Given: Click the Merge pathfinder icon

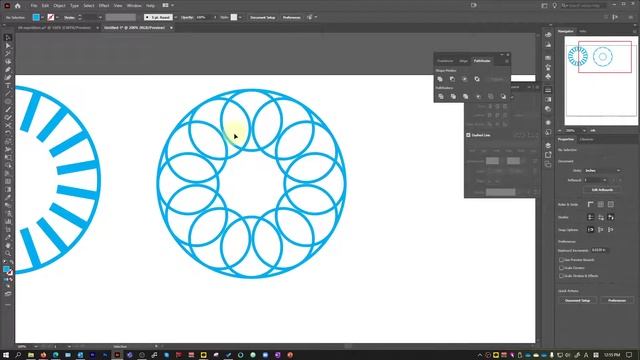Looking at the screenshot, I should 465,96.
